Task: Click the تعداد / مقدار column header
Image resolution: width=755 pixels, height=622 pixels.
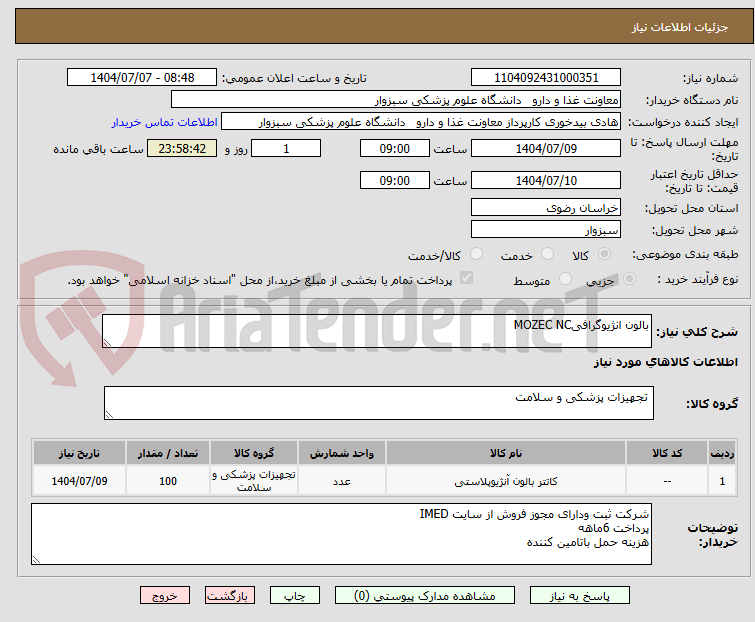Action: tap(168, 453)
